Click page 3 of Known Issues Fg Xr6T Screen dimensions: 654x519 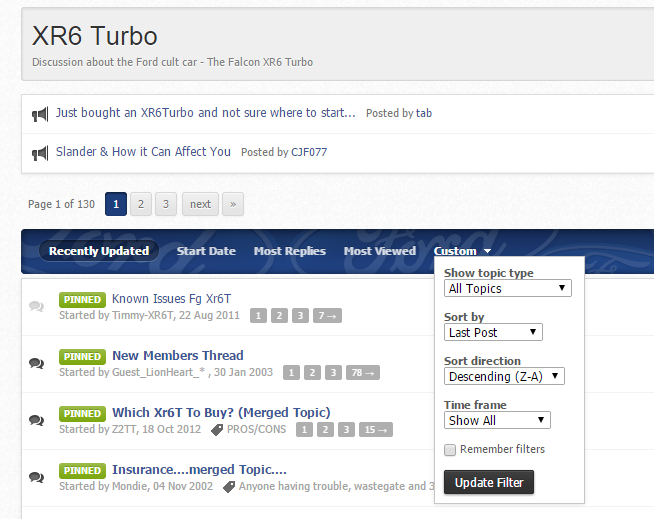300,316
